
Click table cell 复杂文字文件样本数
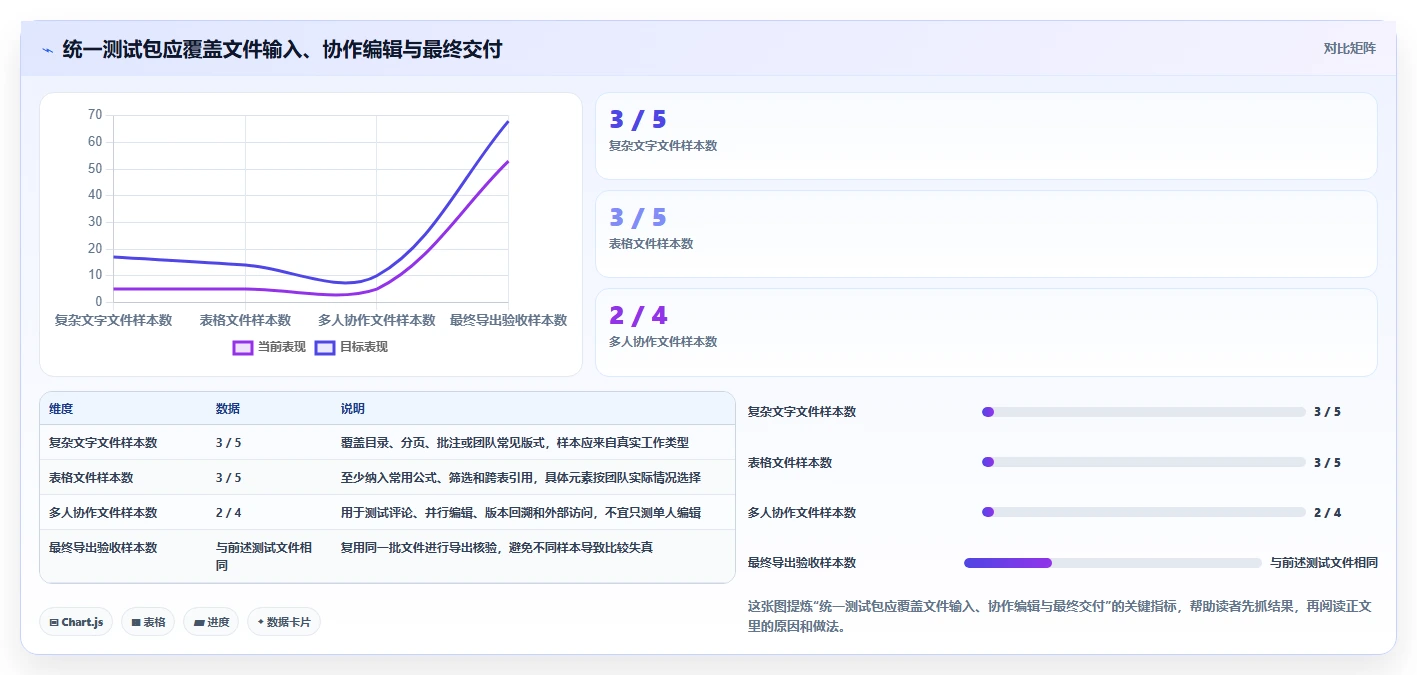click(x=103, y=443)
